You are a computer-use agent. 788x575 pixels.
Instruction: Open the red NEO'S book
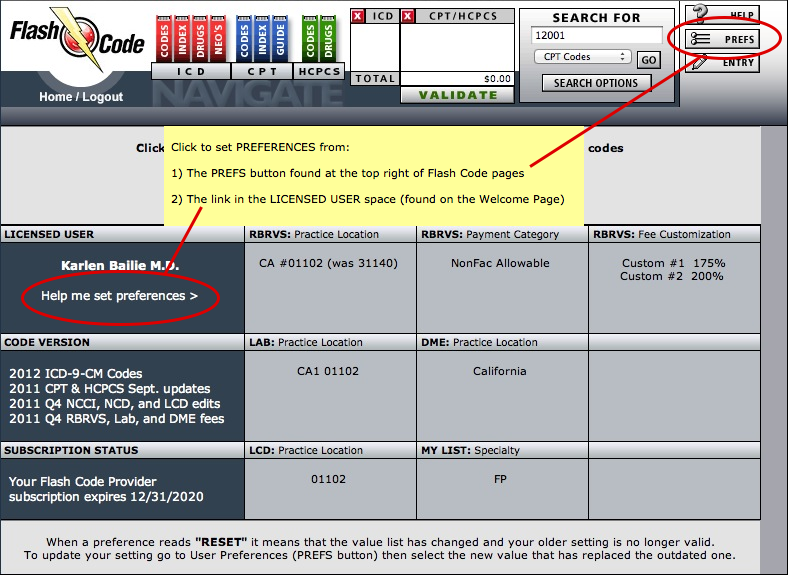point(217,39)
